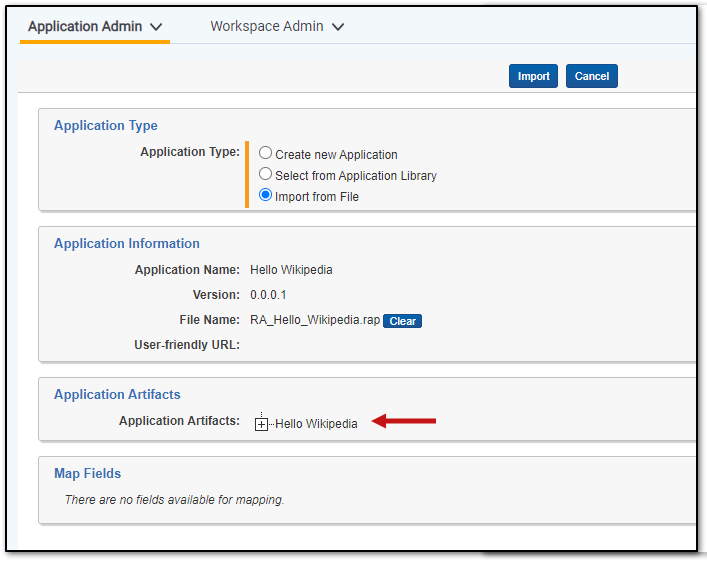Image resolution: width=707 pixels, height=561 pixels.
Task: Click the Map Fields section heading
Action: [x=87, y=474]
